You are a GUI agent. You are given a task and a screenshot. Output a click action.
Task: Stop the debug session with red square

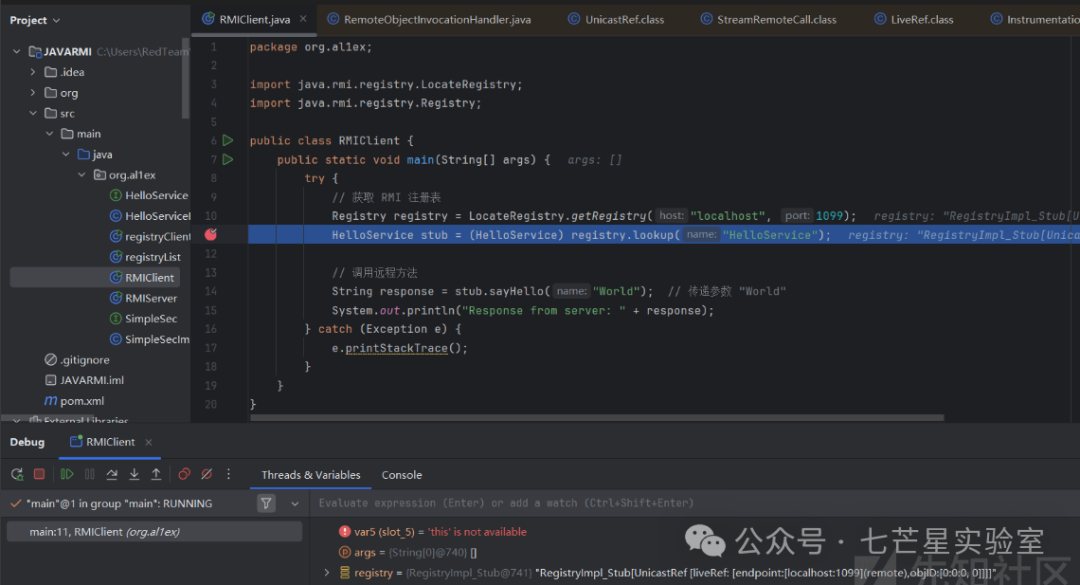click(39, 474)
